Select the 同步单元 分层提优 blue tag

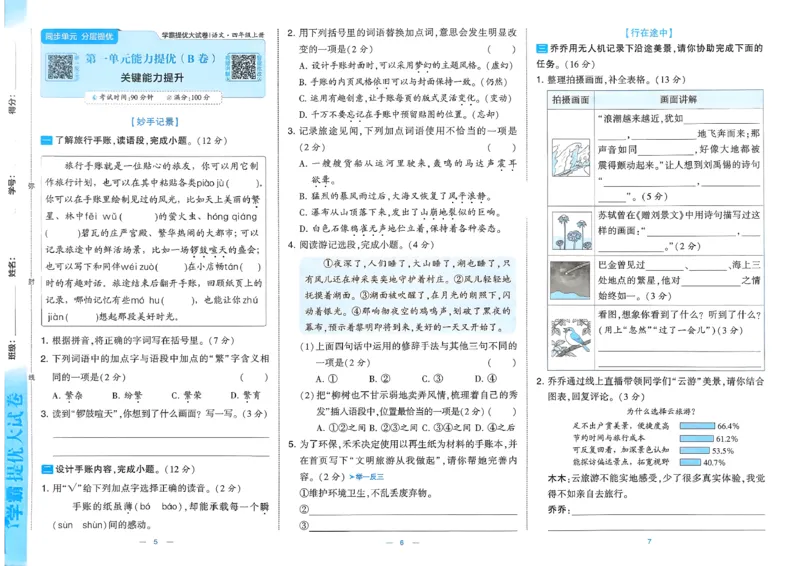79,36
